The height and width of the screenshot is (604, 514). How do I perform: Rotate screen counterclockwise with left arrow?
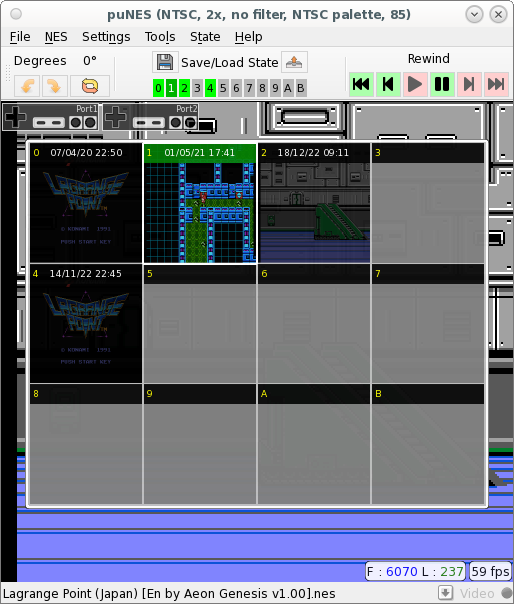tap(27, 86)
